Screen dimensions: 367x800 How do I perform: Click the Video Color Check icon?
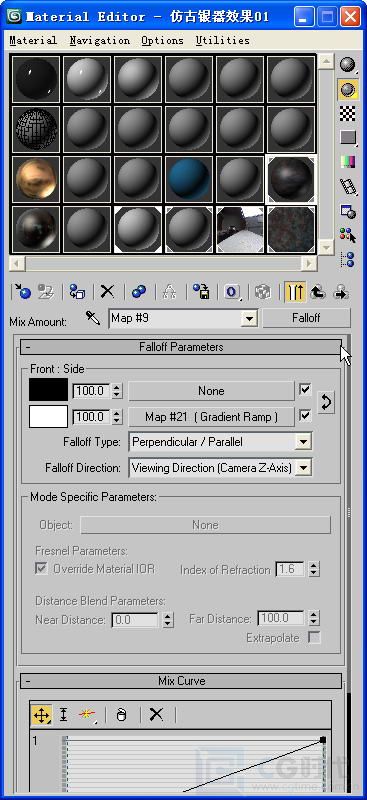pos(348,162)
